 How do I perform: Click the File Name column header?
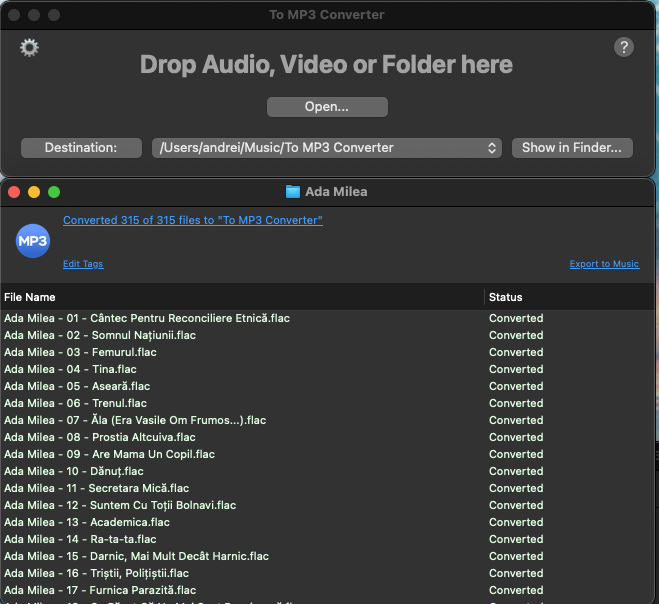242,297
